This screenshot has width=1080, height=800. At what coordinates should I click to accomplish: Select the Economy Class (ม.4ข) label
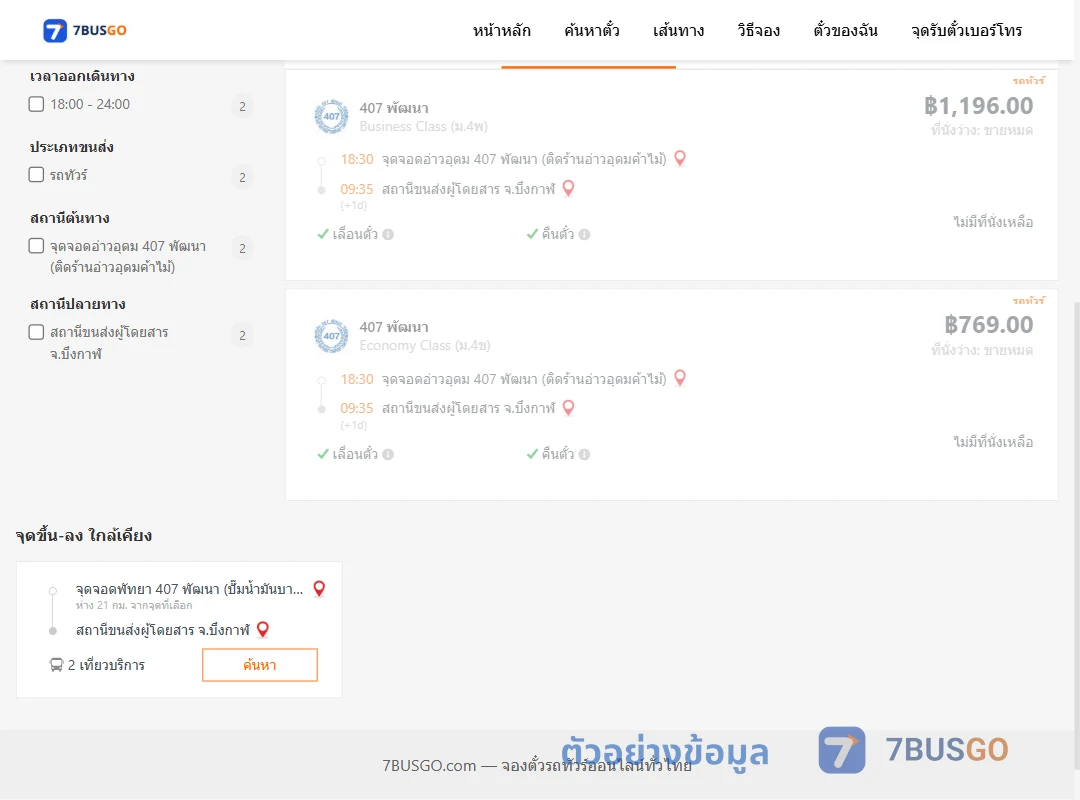pyautogui.click(x=425, y=345)
